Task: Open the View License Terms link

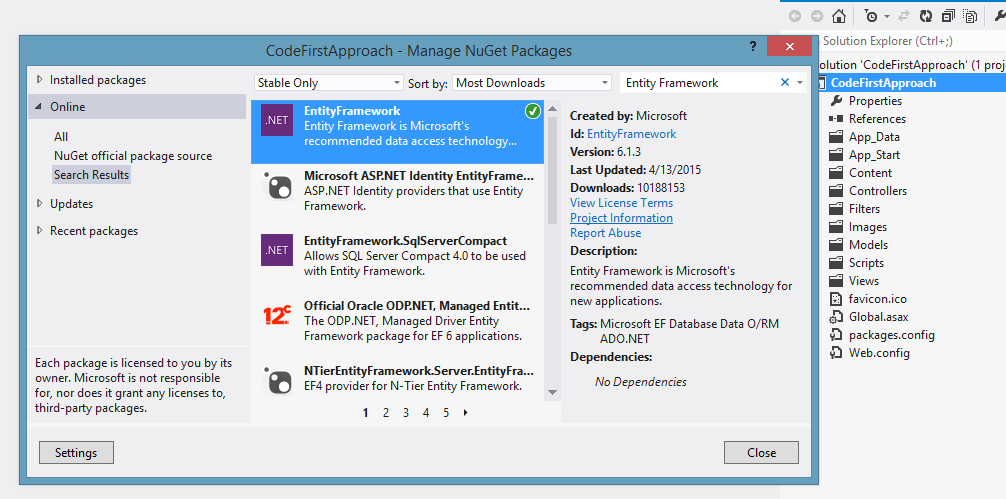Action: (621, 203)
